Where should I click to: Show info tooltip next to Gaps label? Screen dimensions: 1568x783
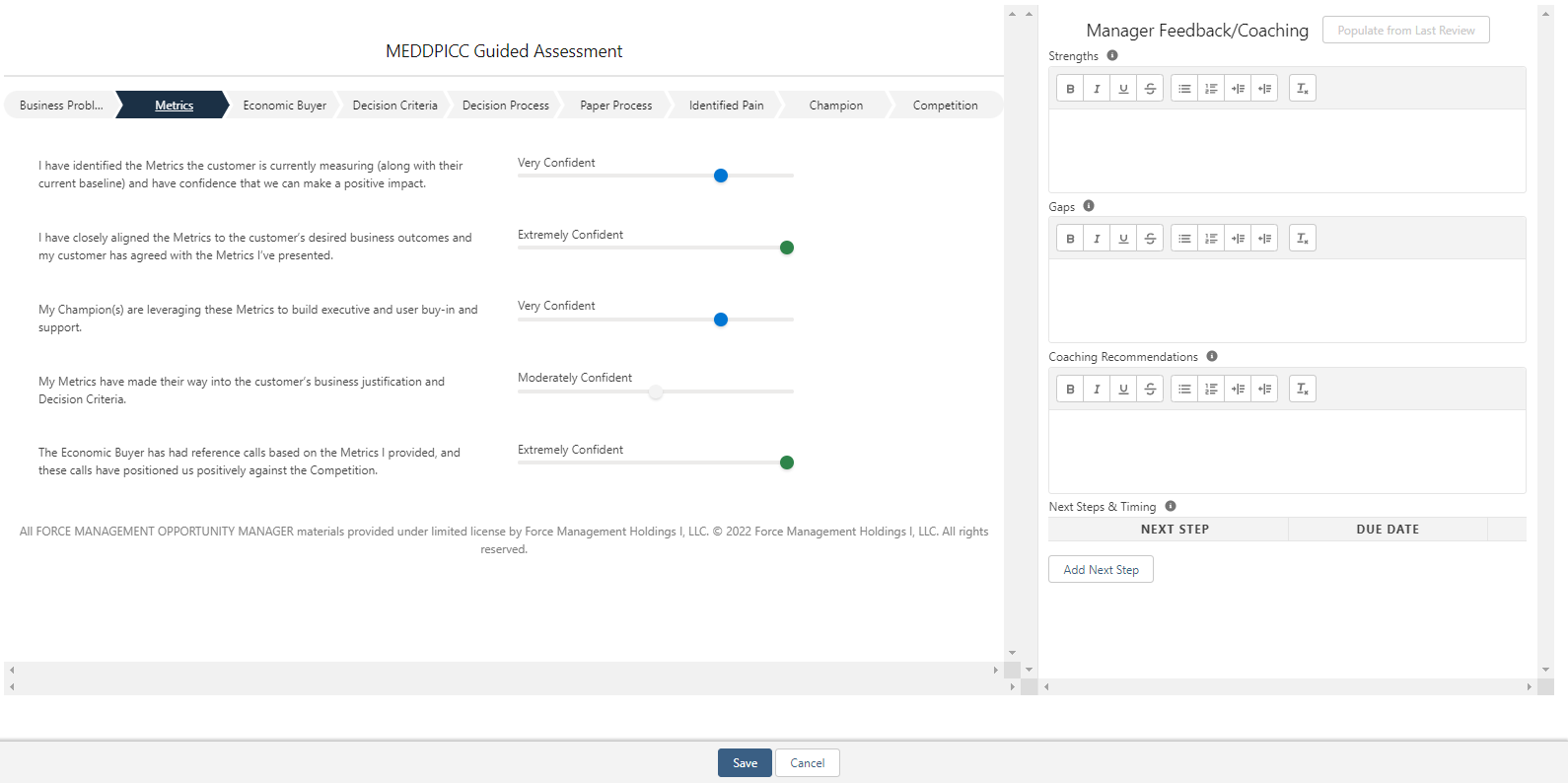[1089, 206]
